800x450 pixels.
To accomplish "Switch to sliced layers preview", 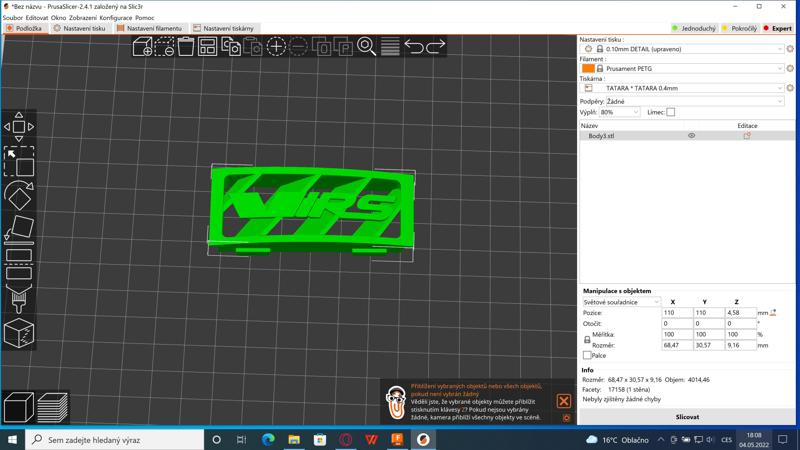I will pyautogui.click(x=53, y=407).
